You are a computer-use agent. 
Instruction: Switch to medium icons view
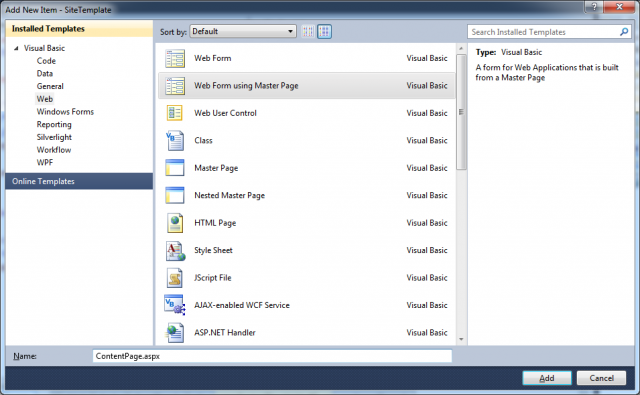[324, 31]
